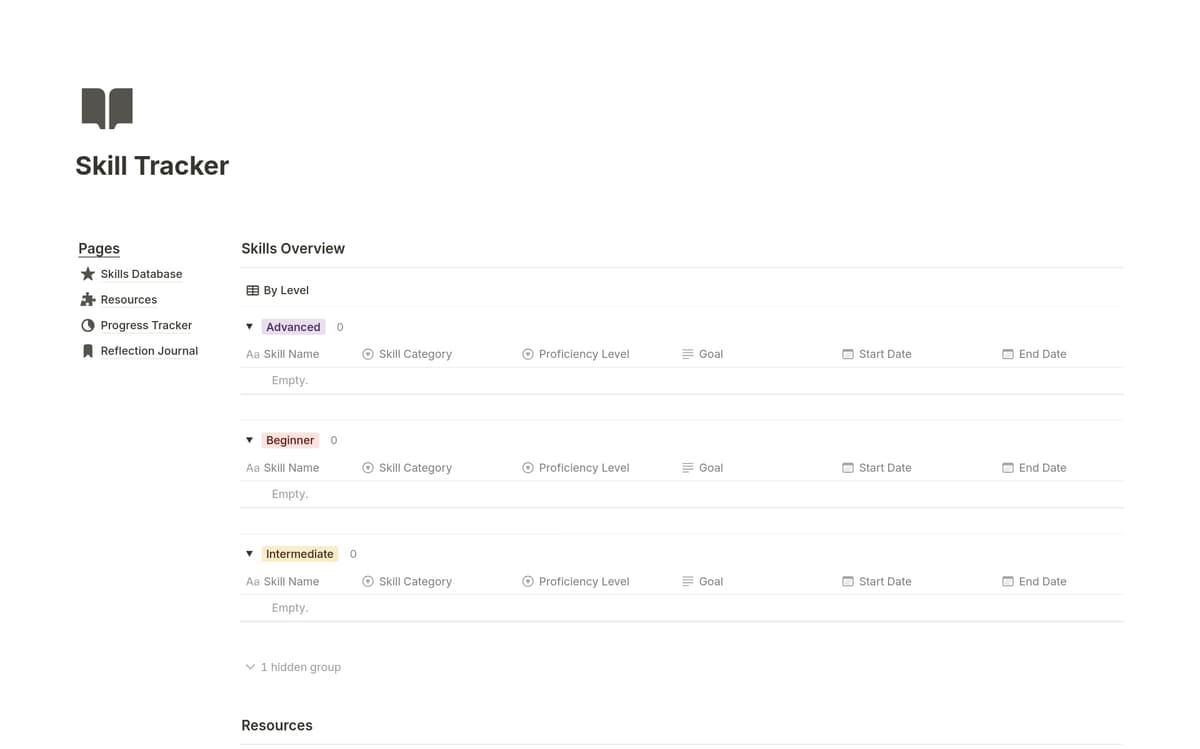Collapse the Intermediate group triangle
This screenshot has height=749, width=1200.
(x=249, y=553)
